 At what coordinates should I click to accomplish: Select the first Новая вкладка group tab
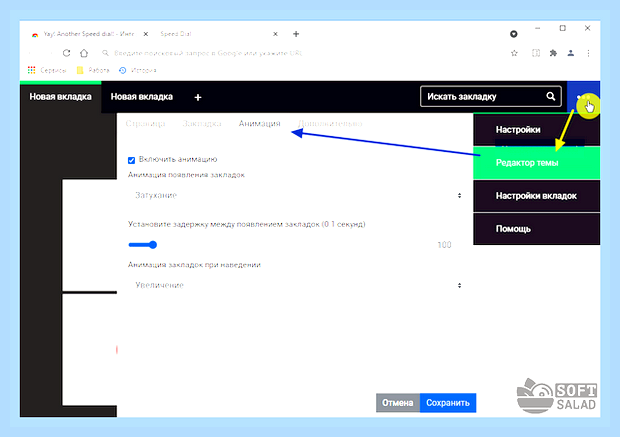pyautogui.click(x=60, y=97)
